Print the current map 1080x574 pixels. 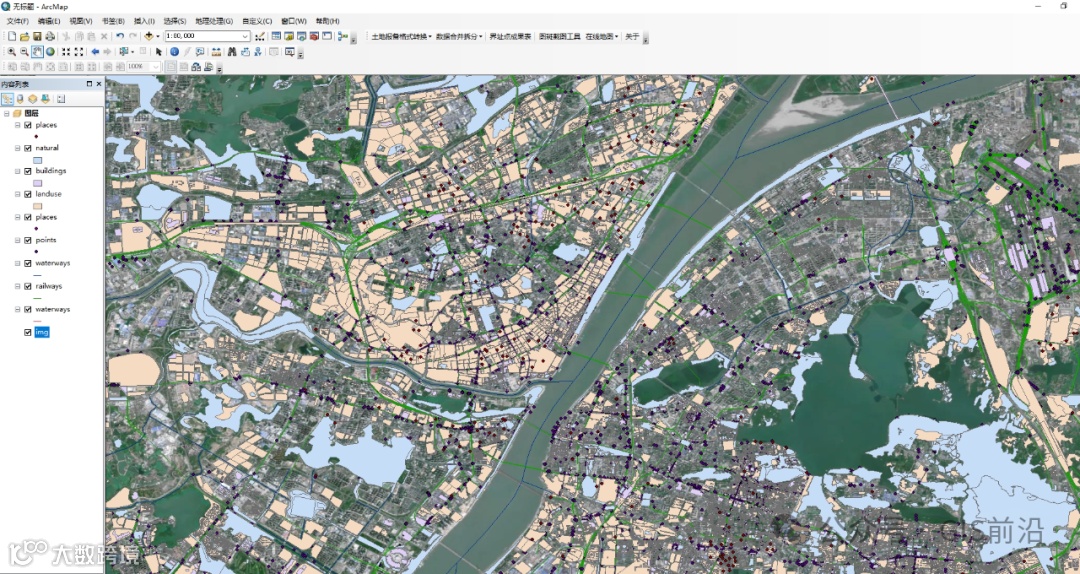50,36
